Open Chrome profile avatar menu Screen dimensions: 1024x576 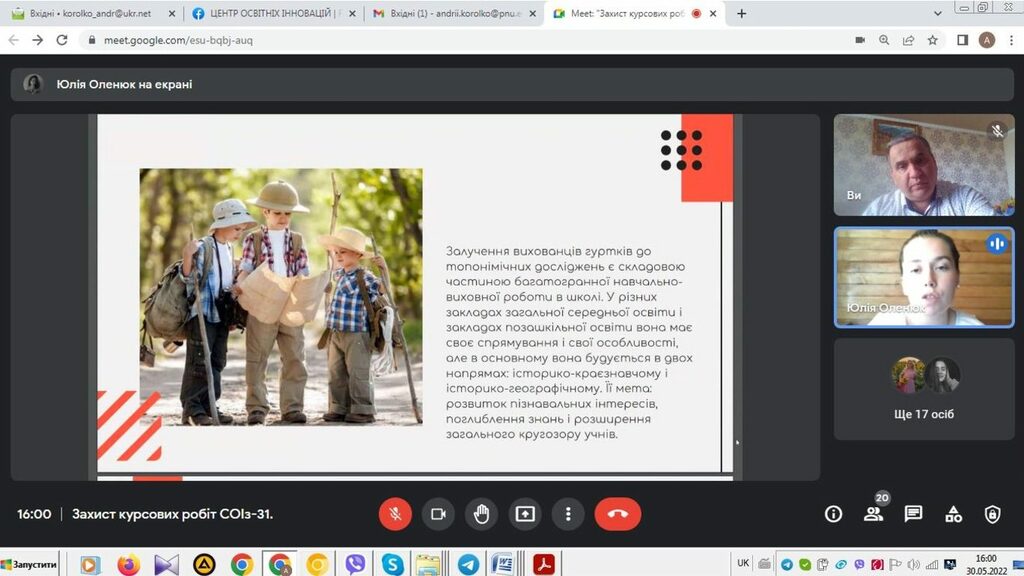(987, 40)
